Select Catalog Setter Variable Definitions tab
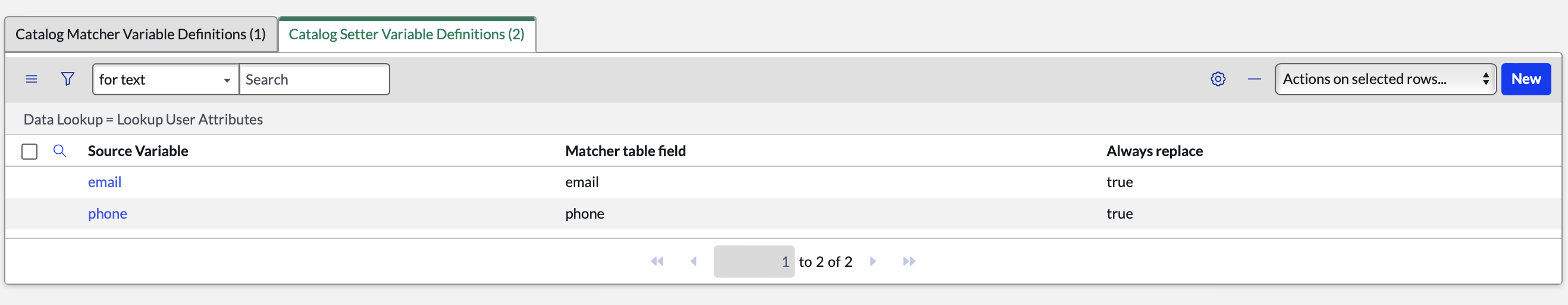This screenshot has height=305, width=1568. tap(406, 35)
